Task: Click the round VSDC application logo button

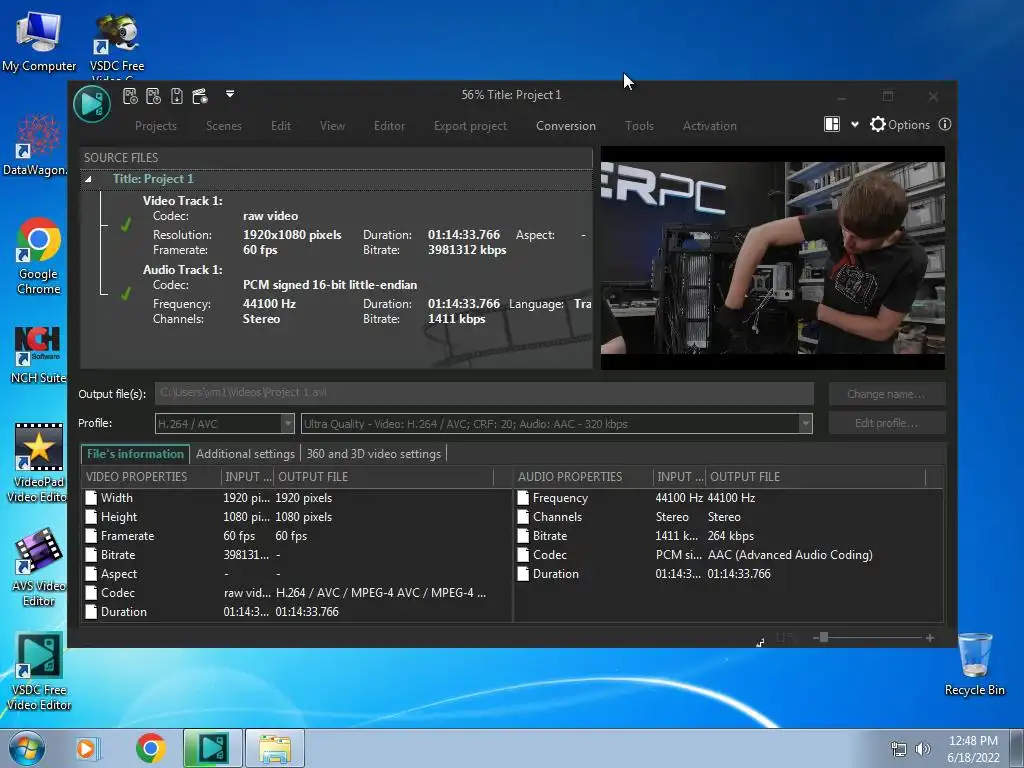Action: 91,104
